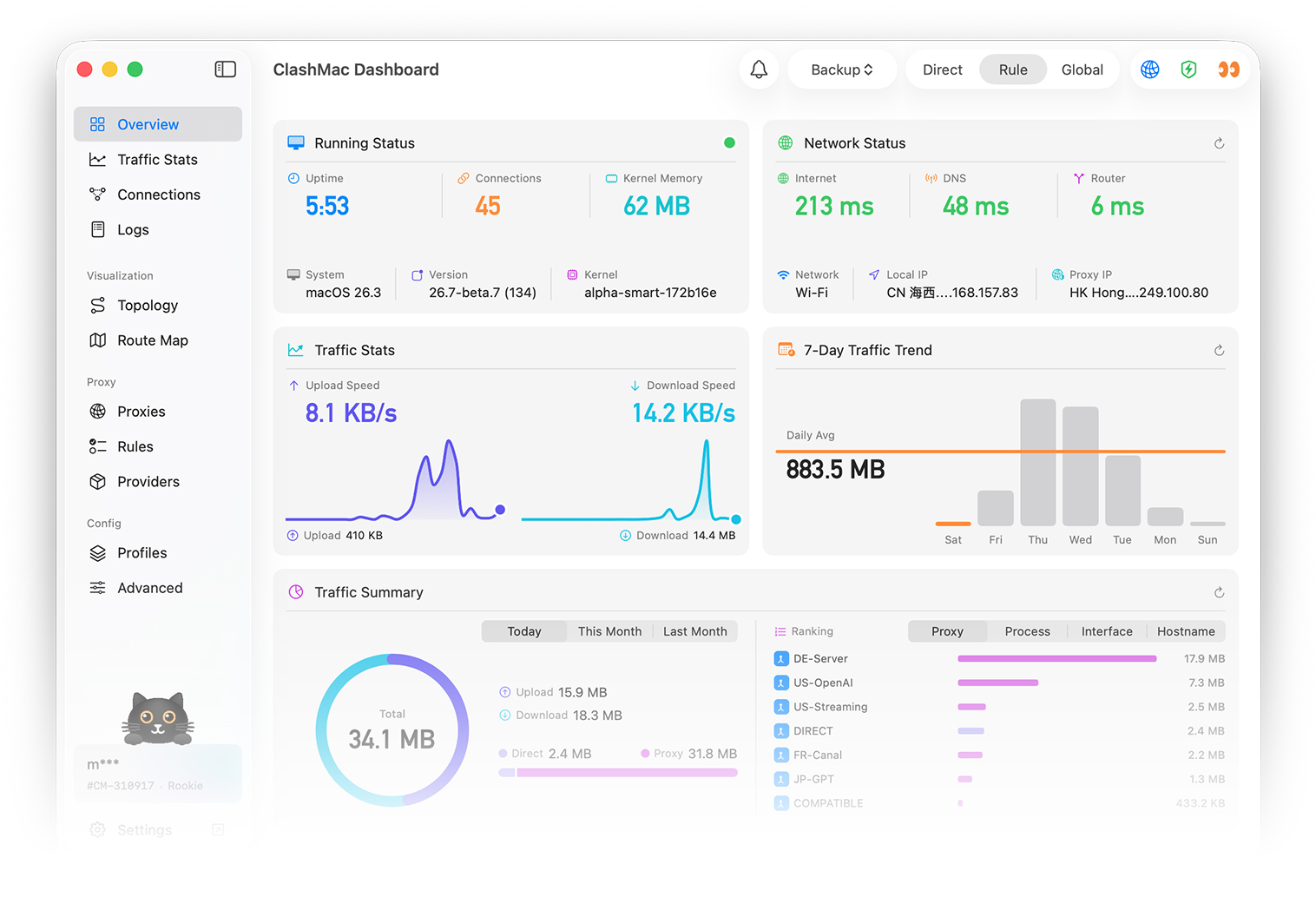The height and width of the screenshot is (917, 1316).
Task: Enable Direct mode in the mode switcher
Action: (942, 69)
